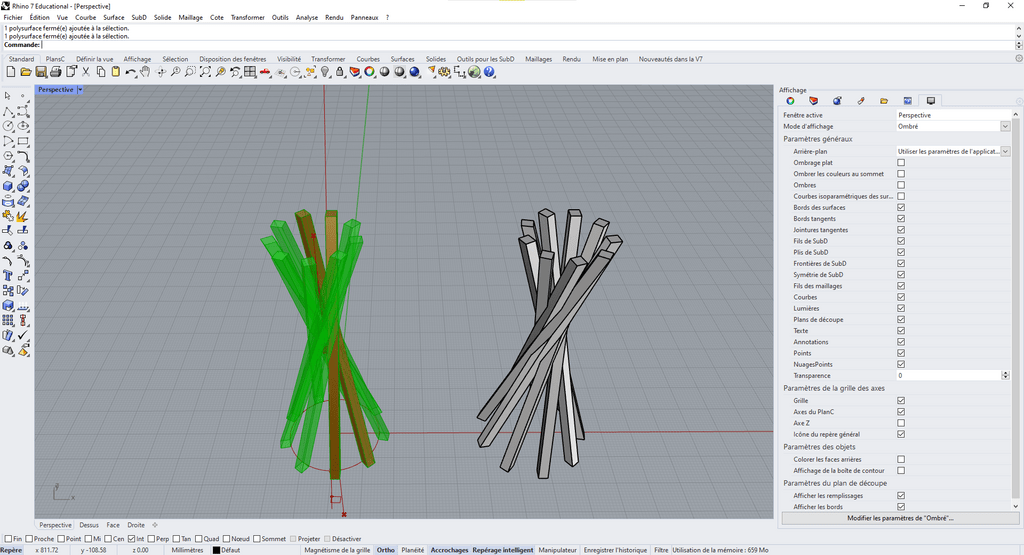Viewport: 1024px width, 555px height.
Task: Select the Pan hand tool
Action: [145, 72]
